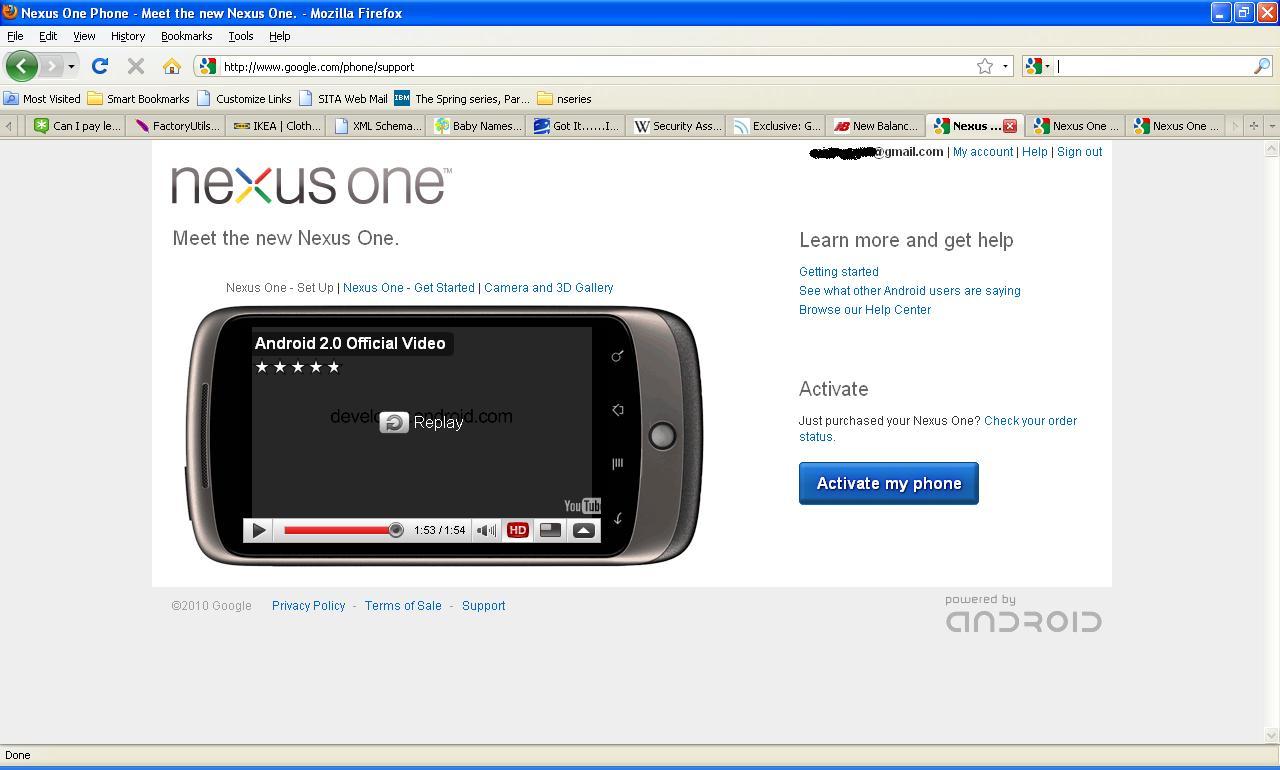Bookmark this page with the star icon

click(985, 66)
